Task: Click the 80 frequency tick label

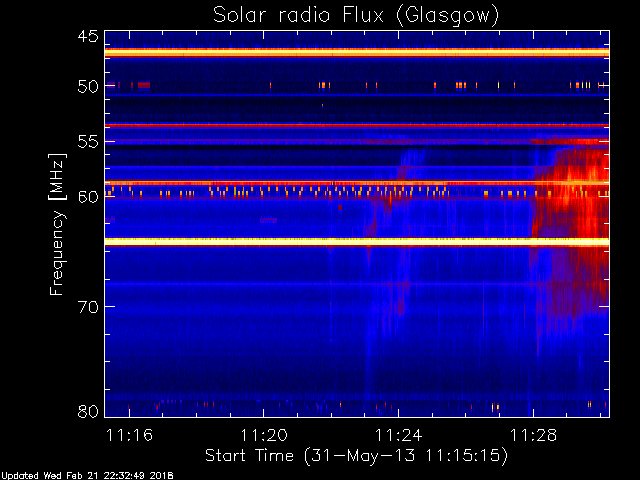Action: (88, 411)
